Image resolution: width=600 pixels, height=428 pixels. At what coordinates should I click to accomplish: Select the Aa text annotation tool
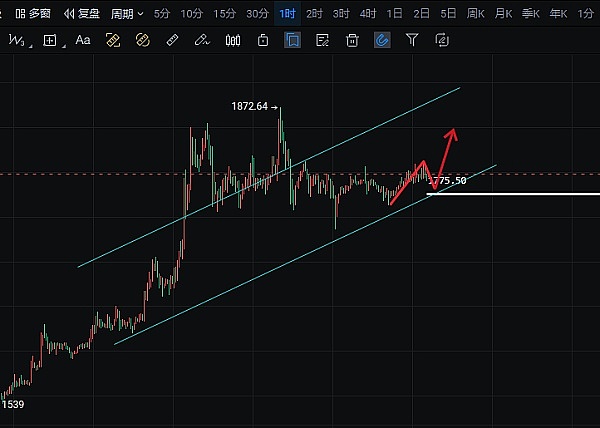[x=83, y=40]
